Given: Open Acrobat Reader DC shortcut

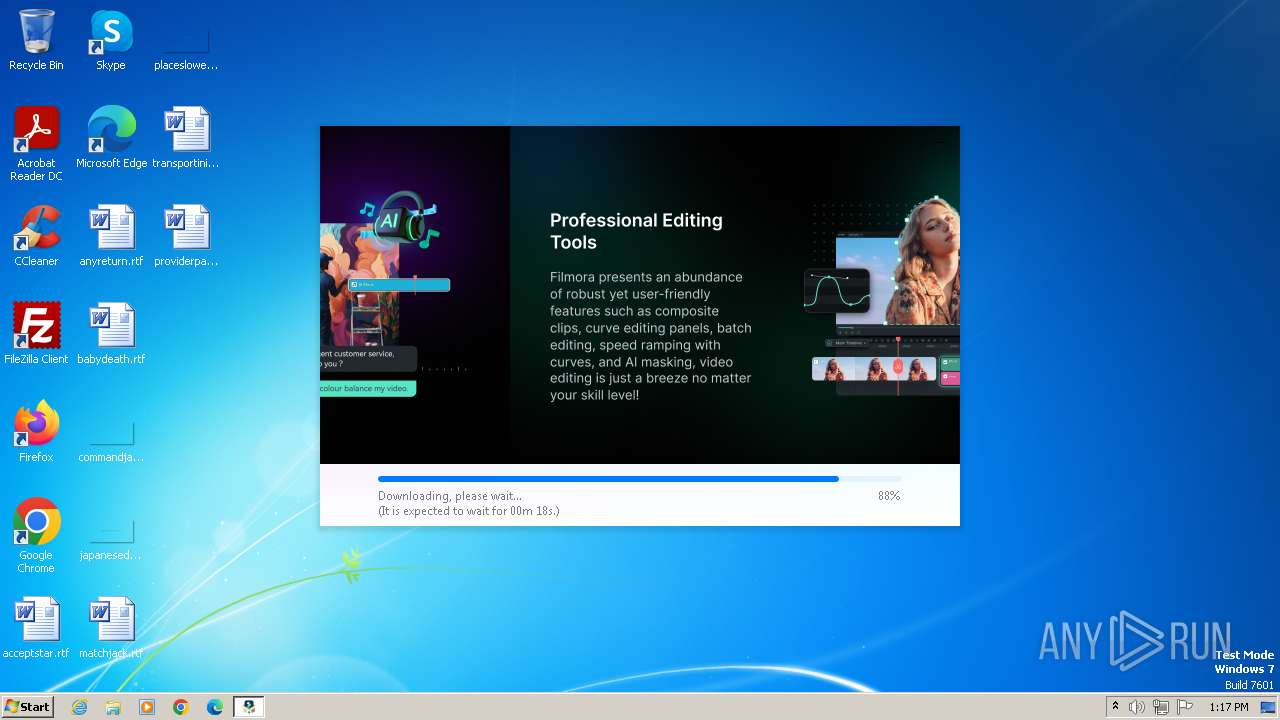Looking at the screenshot, I should pos(36,144).
